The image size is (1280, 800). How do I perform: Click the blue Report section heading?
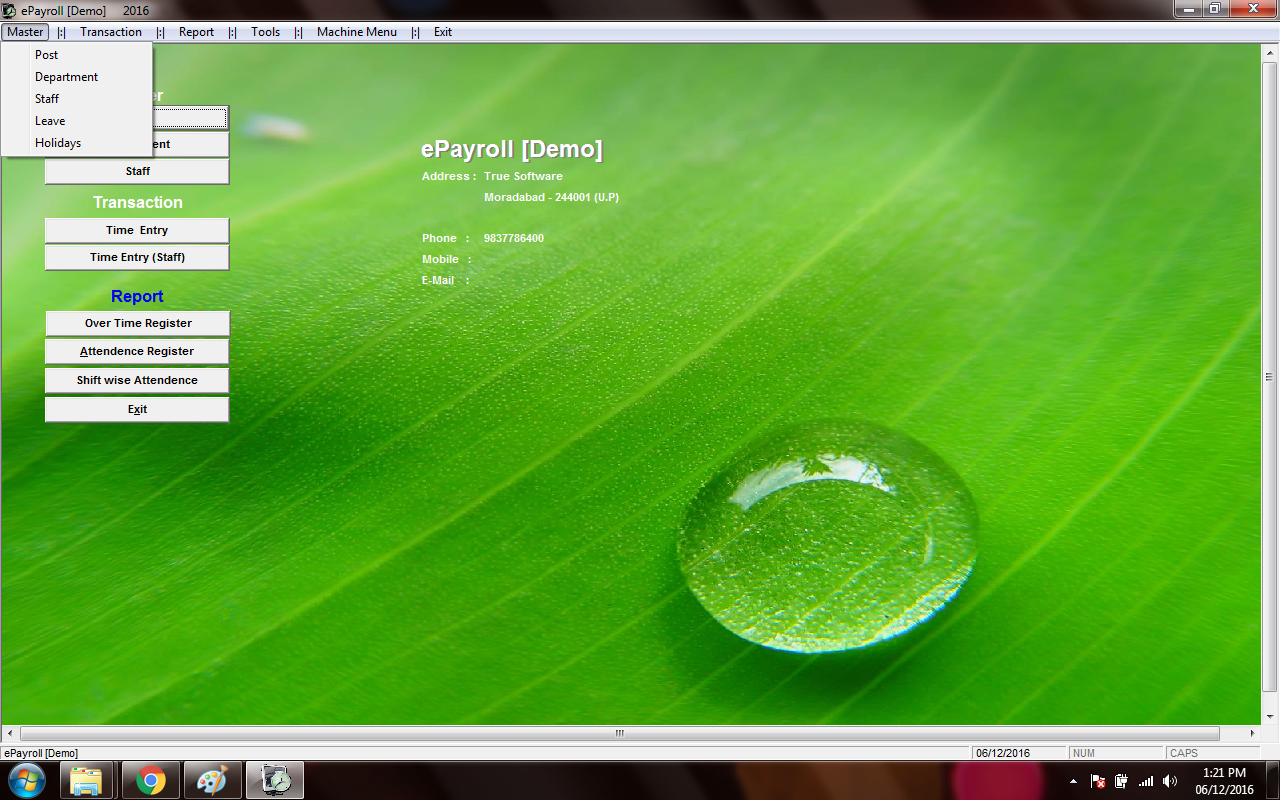point(137,296)
